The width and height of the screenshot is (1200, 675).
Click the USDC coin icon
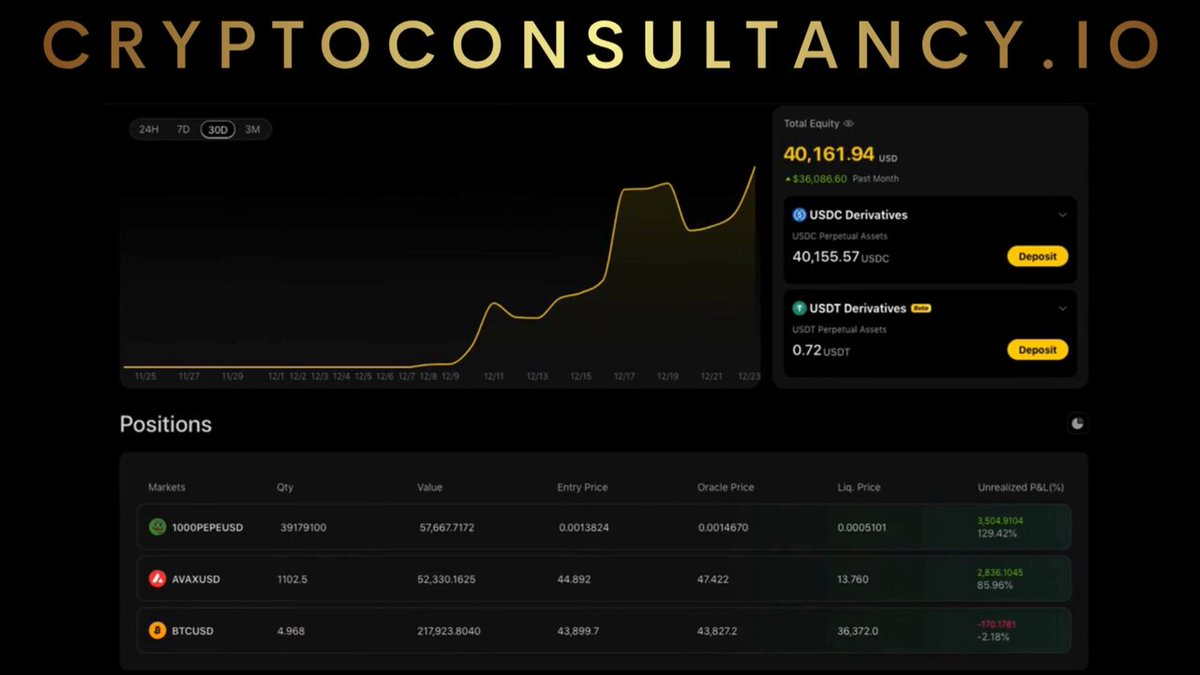coord(799,215)
